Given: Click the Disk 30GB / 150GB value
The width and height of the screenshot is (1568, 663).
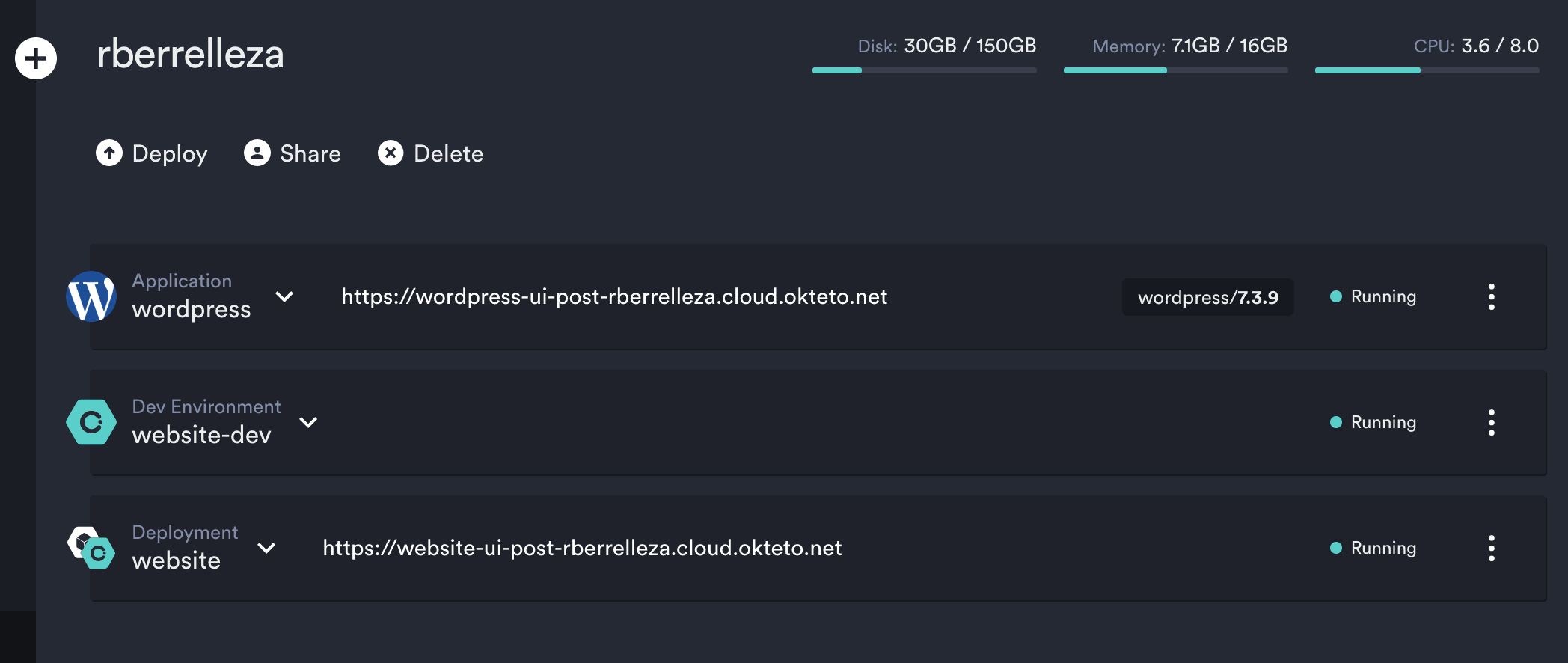Looking at the screenshot, I should 970,46.
